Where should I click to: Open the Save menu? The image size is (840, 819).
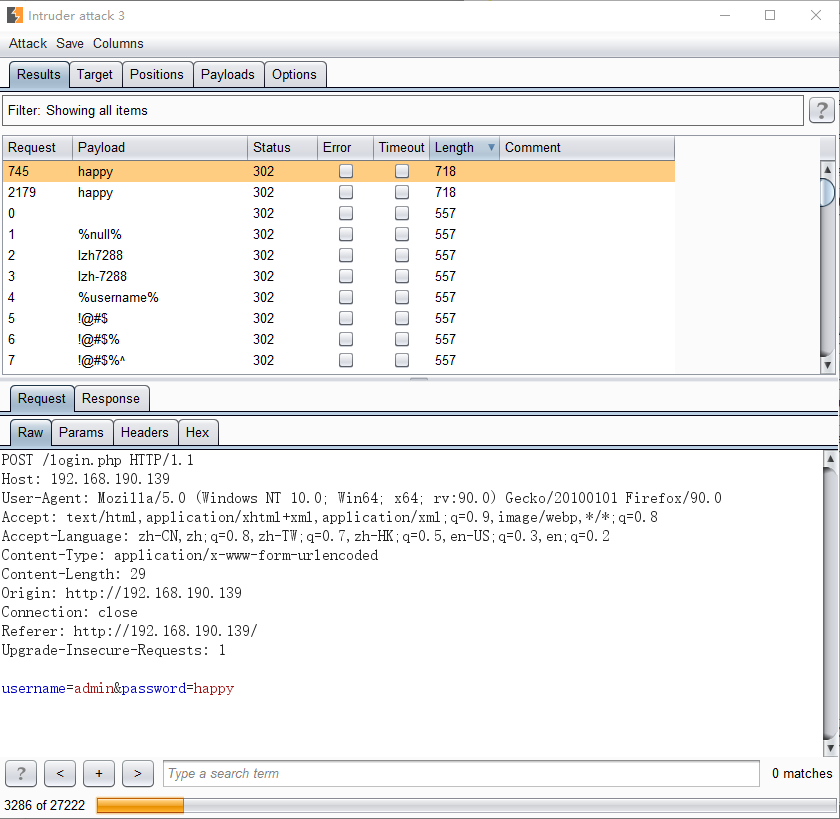[70, 43]
